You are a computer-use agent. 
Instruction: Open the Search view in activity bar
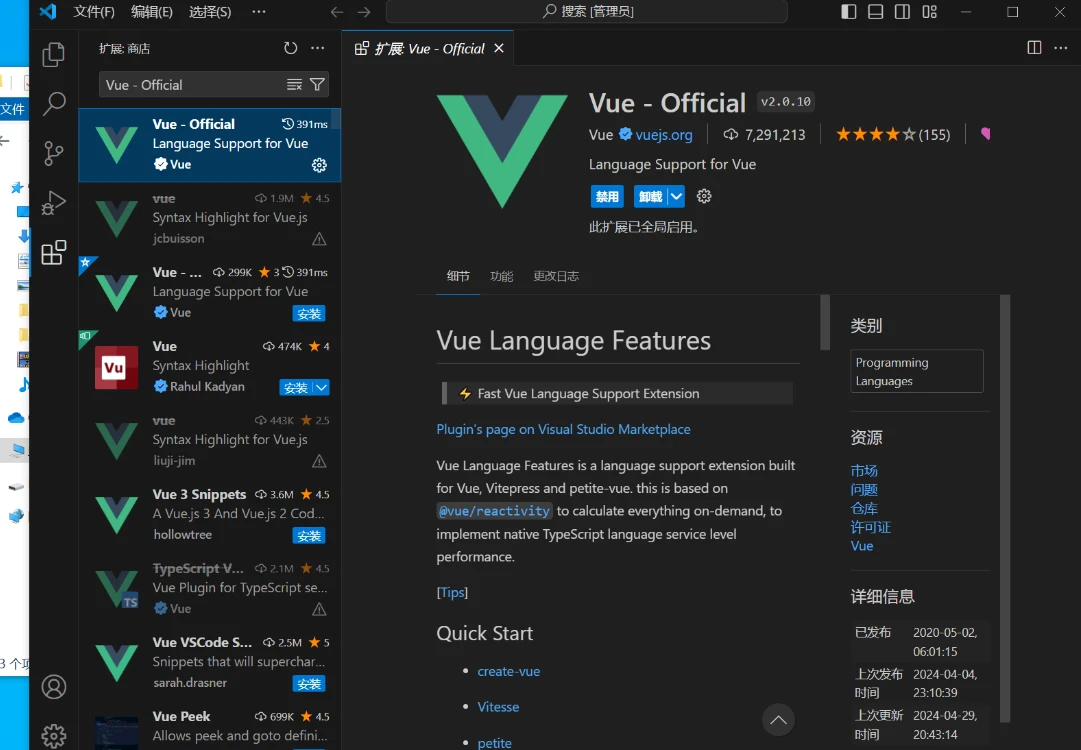point(53,104)
